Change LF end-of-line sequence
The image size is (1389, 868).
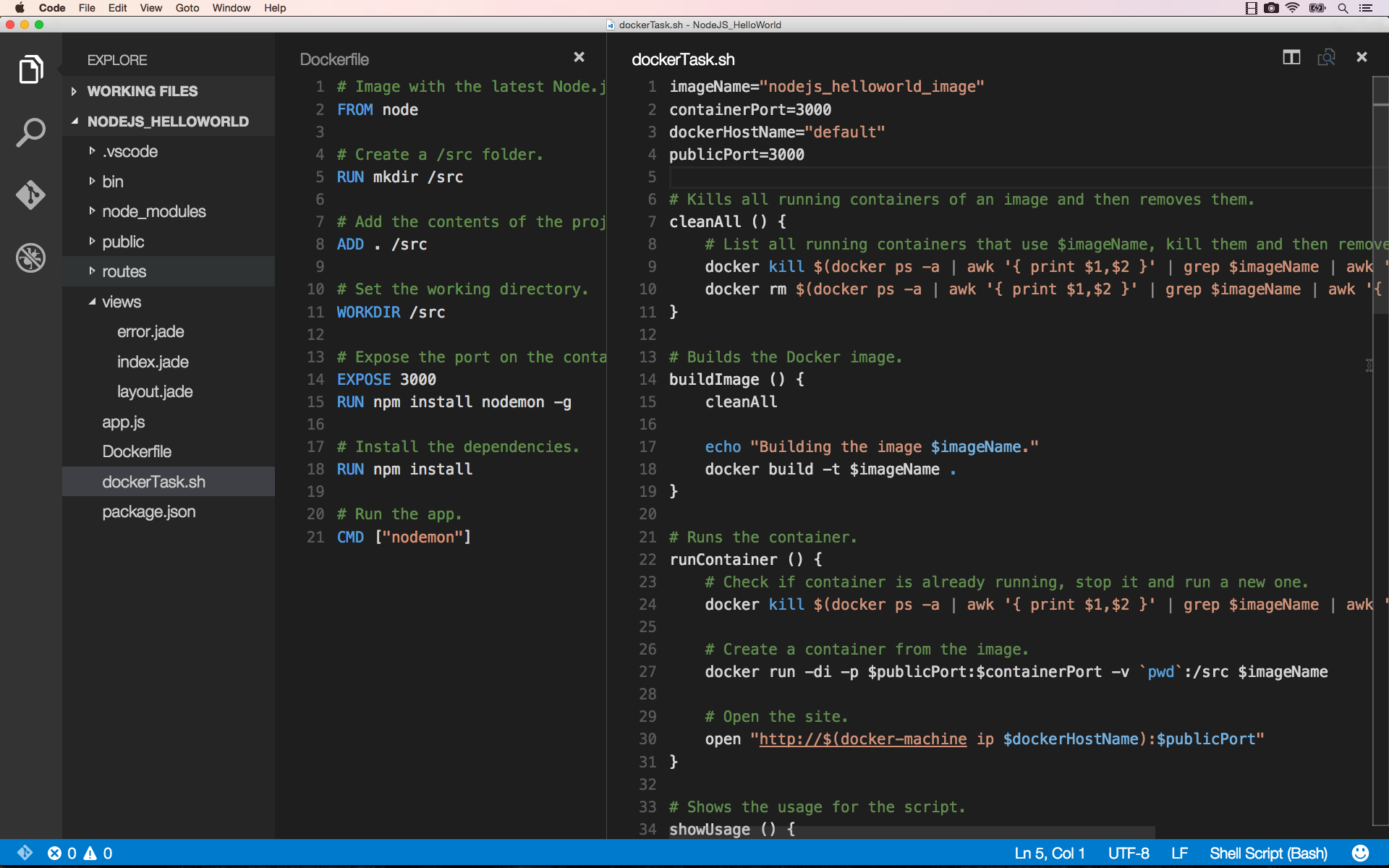tap(1179, 854)
